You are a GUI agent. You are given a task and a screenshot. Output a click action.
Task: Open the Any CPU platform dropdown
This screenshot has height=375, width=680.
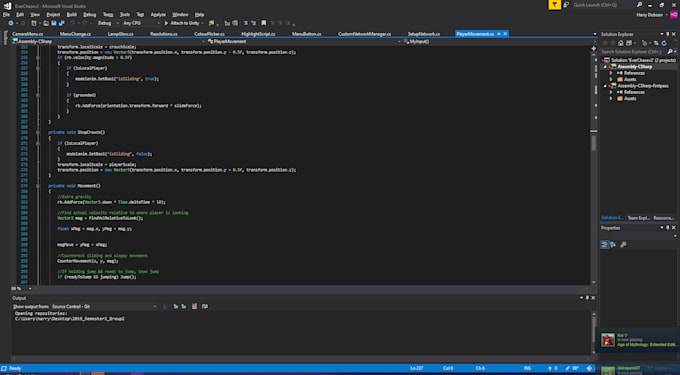pyautogui.click(x=141, y=23)
